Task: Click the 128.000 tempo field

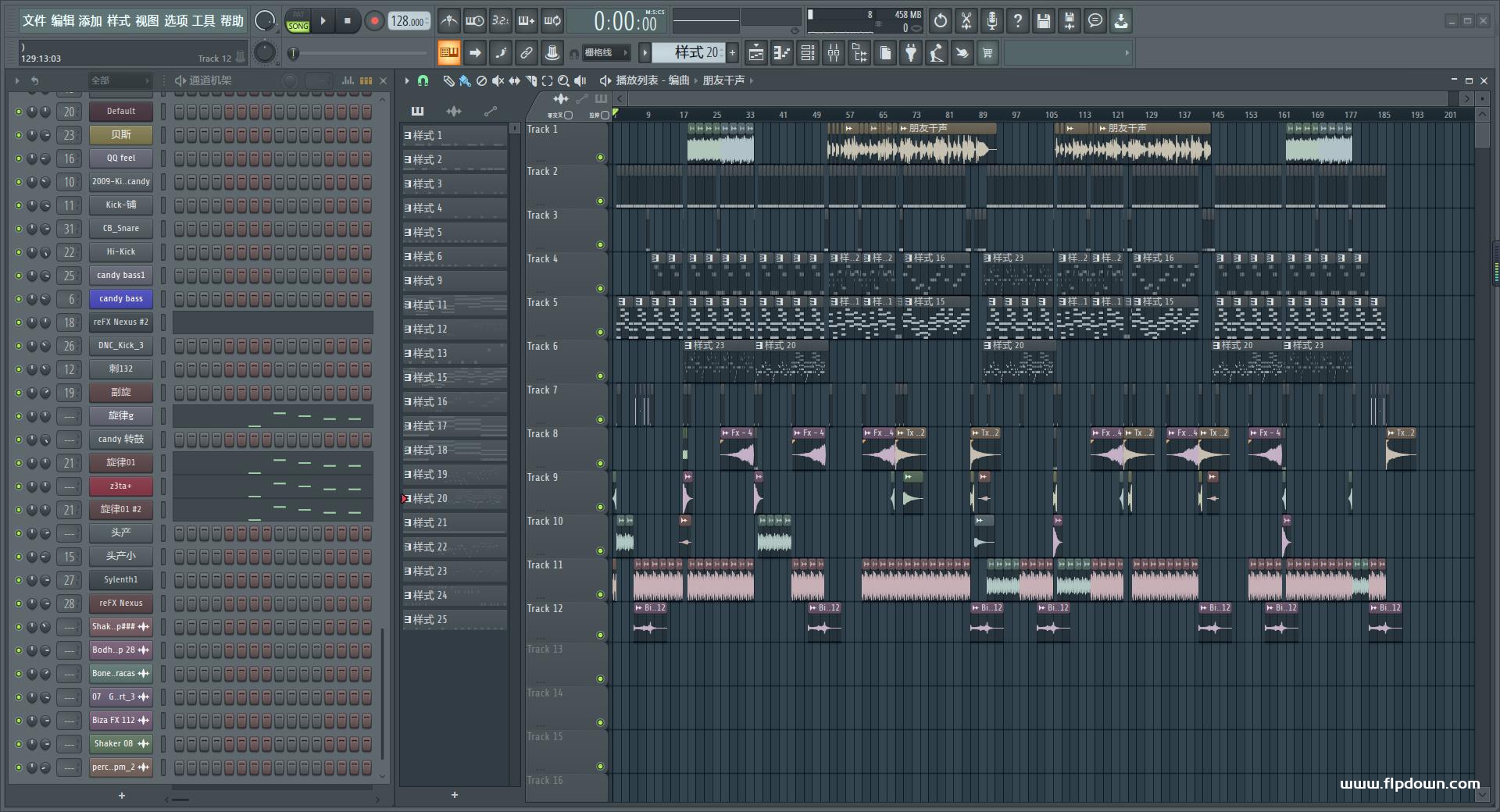Action: [409, 21]
